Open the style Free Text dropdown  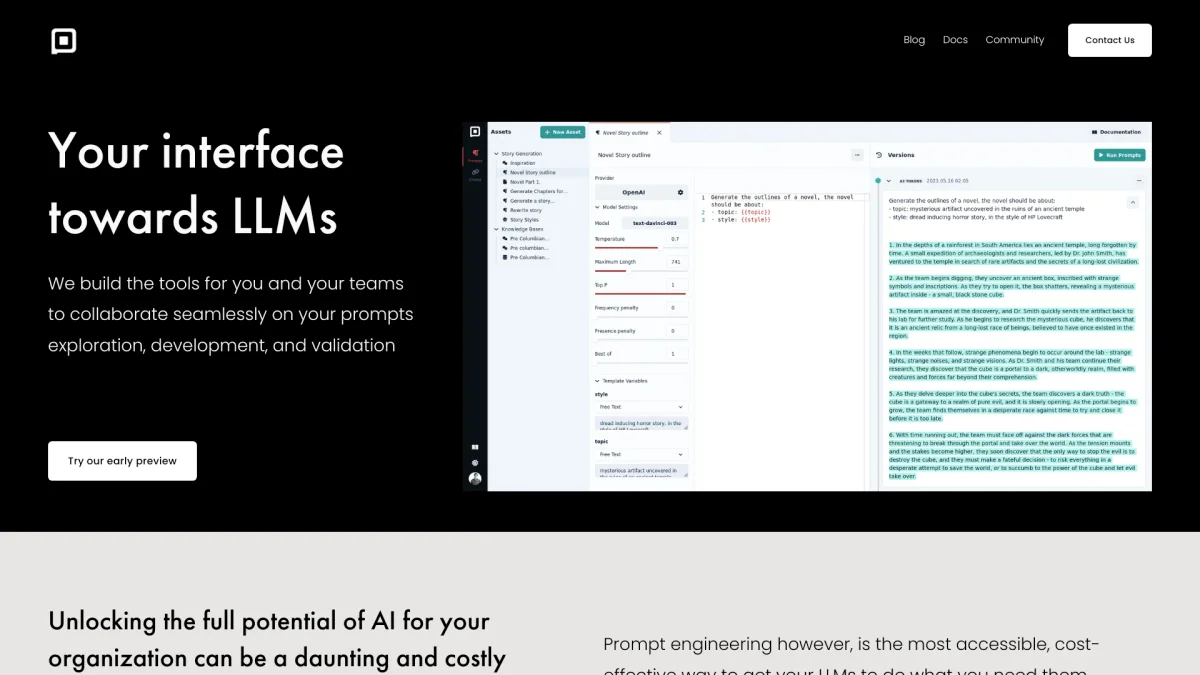(641, 407)
